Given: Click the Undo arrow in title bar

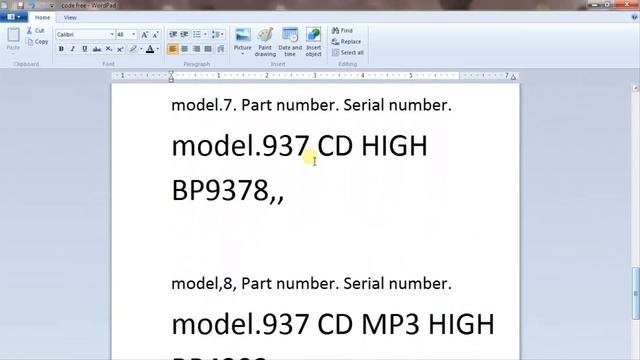Looking at the screenshot, I should (x=33, y=5).
